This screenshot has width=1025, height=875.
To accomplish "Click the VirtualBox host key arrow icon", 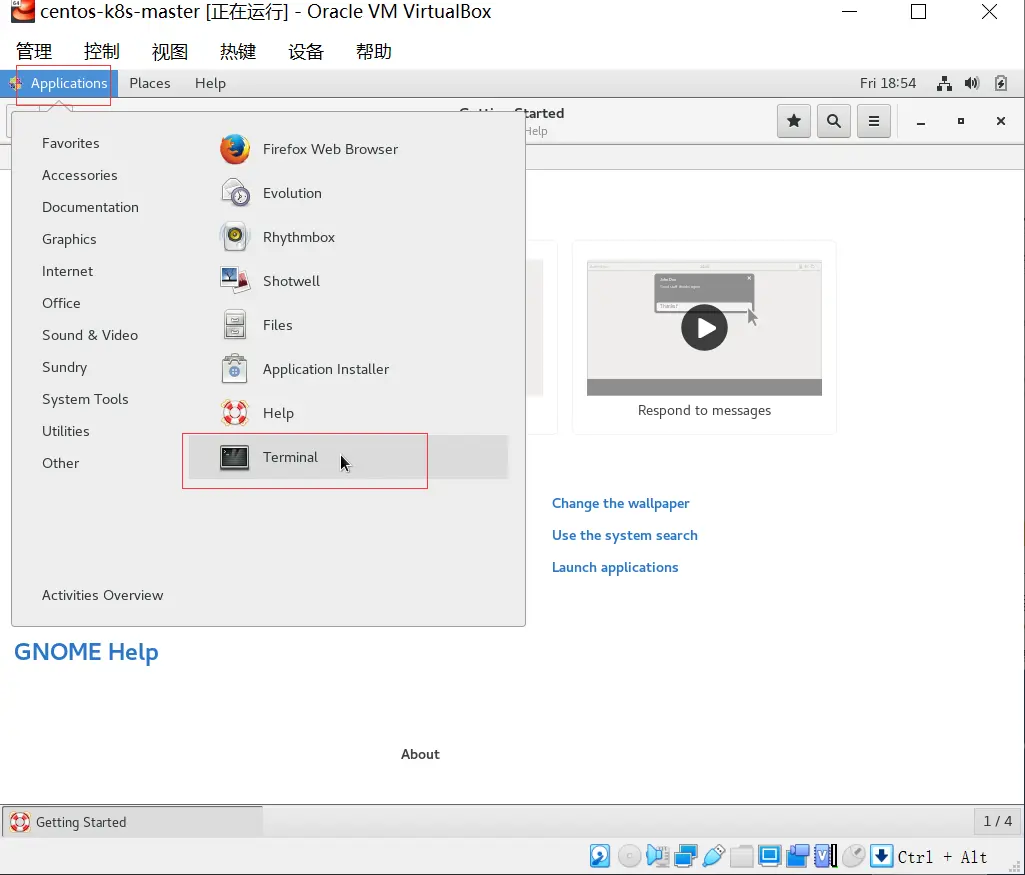I will (x=881, y=856).
